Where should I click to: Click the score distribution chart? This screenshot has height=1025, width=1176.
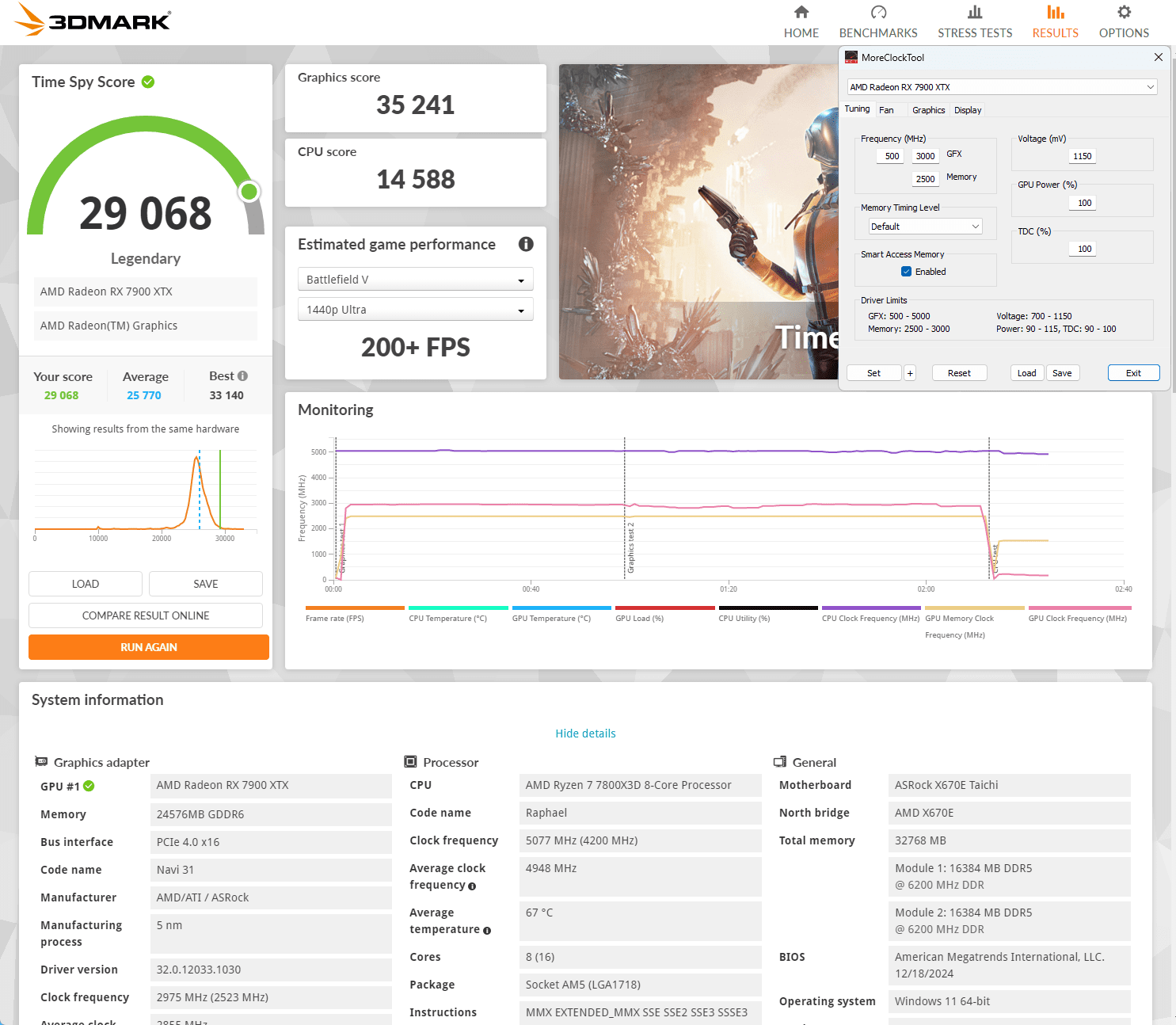click(x=146, y=495)
